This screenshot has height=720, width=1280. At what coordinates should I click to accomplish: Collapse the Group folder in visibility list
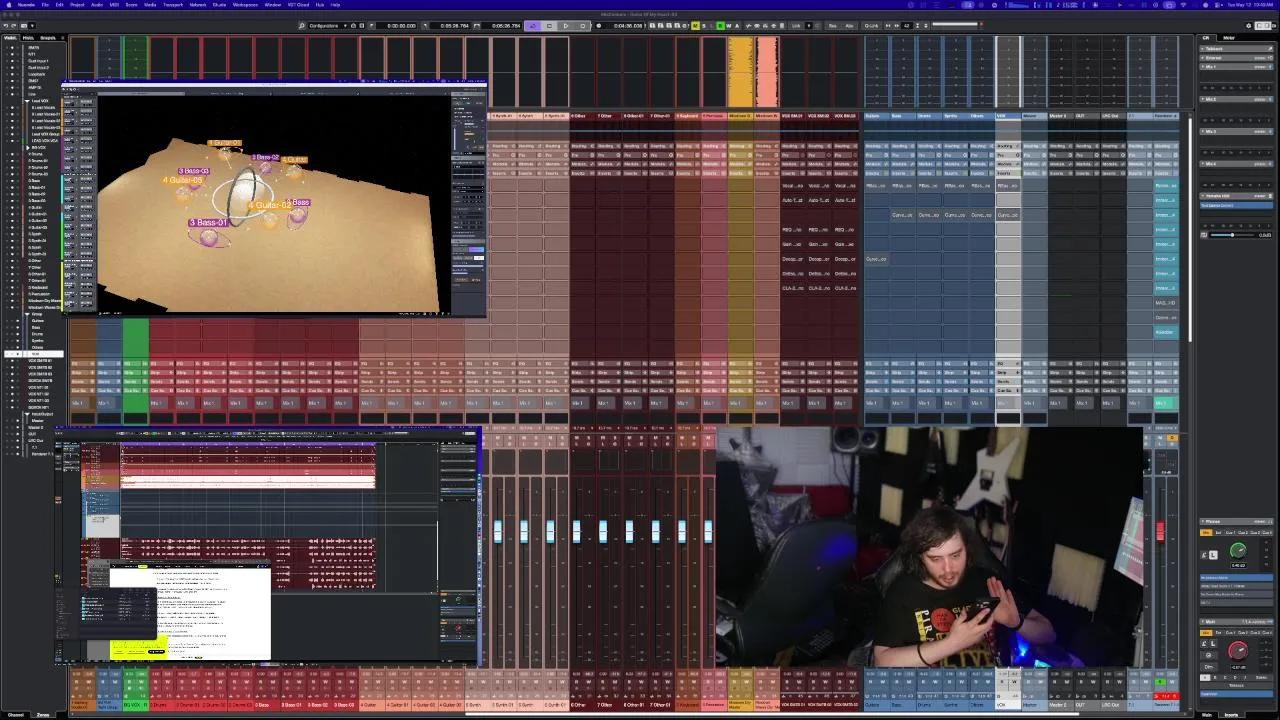click(27, 314)
